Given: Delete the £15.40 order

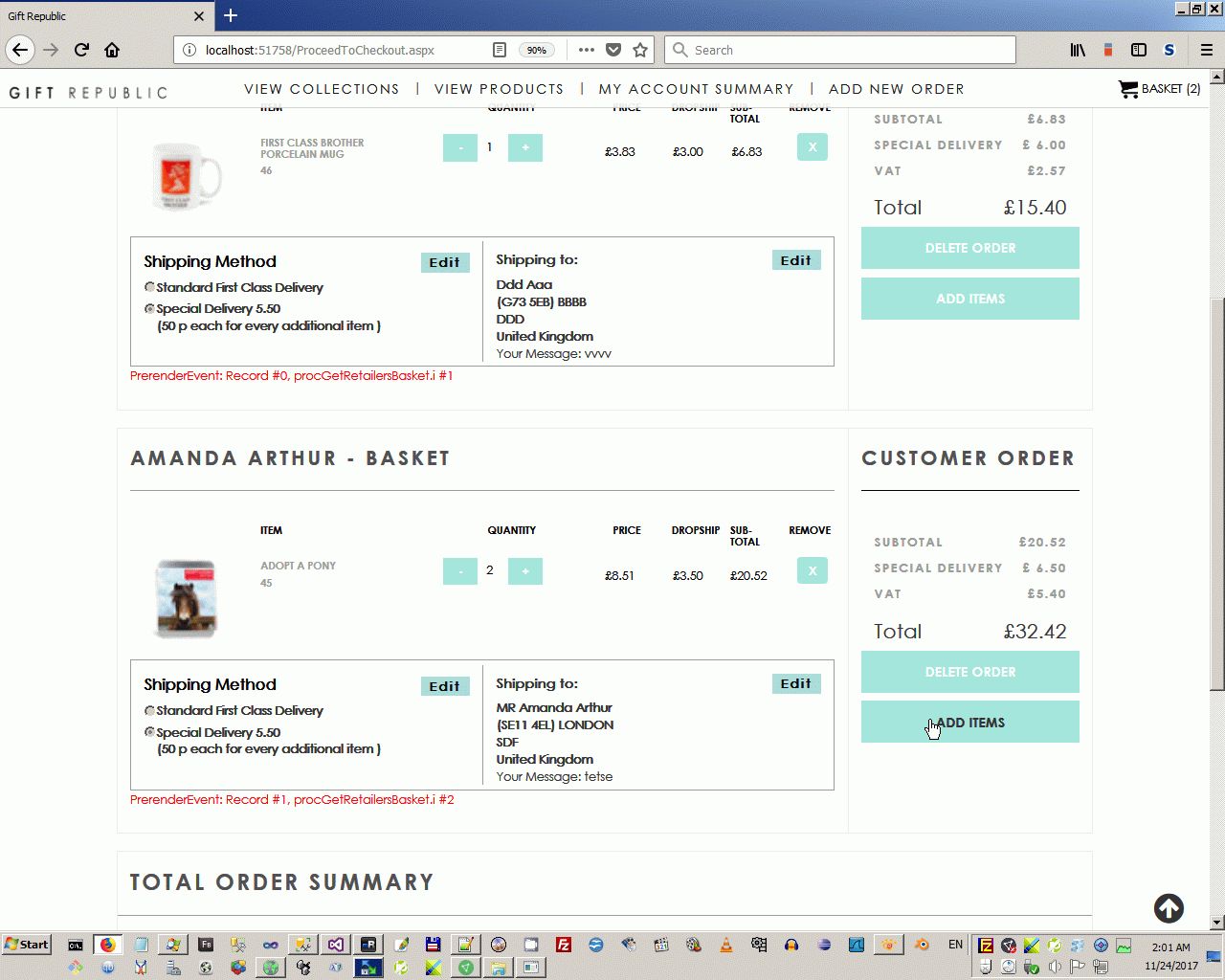Looking at the screenshot, I should [x=970, y=248].
